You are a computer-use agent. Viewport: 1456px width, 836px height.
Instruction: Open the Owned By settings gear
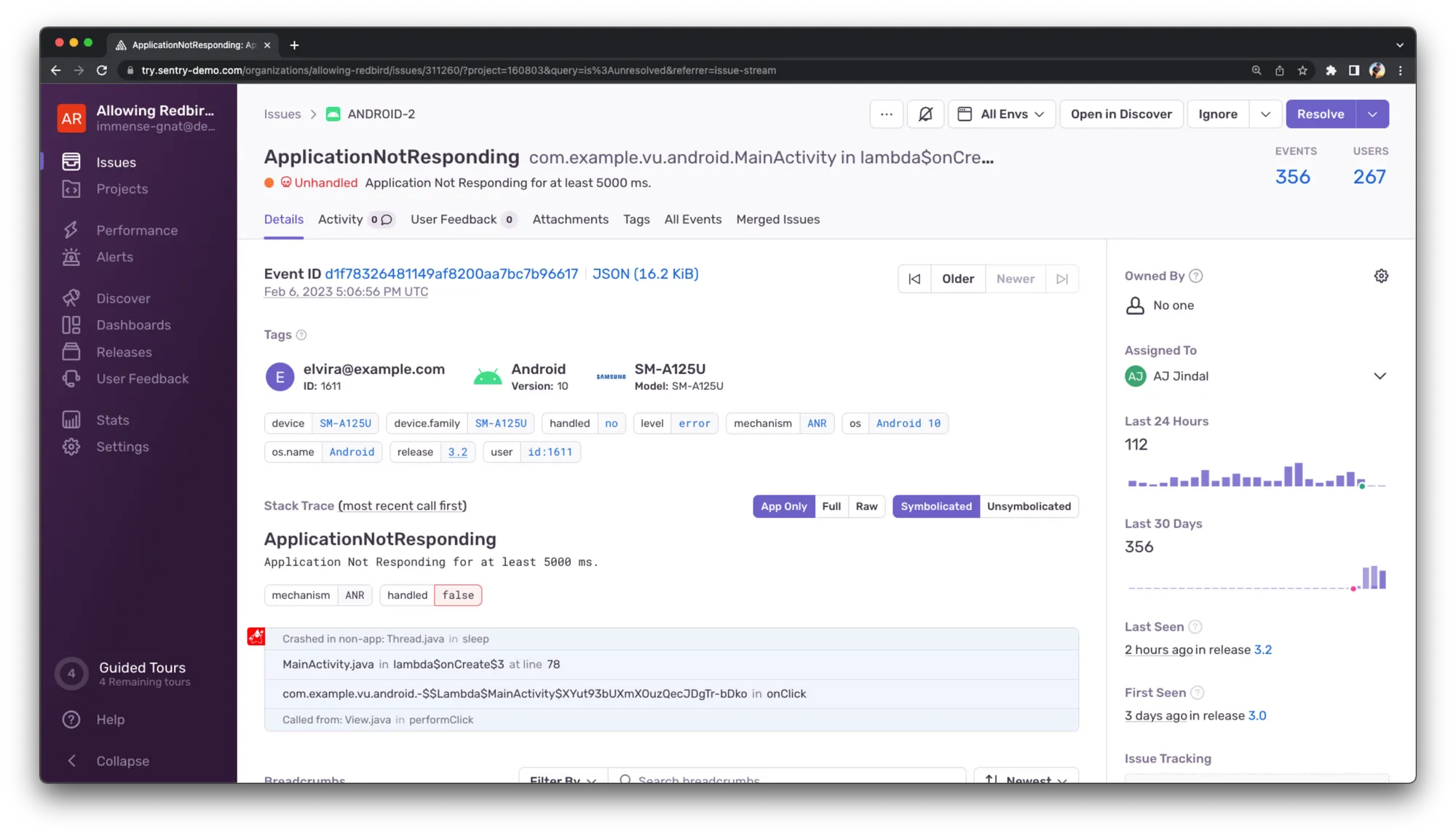tap(1380, 276)
